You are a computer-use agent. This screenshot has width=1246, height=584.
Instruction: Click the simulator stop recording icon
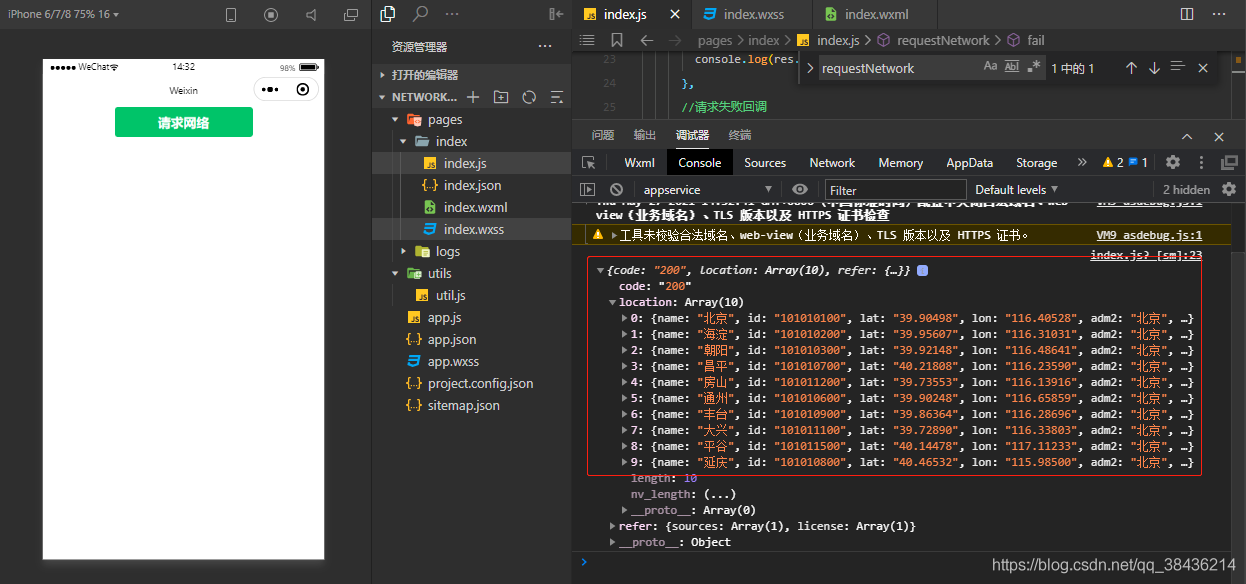click(x=271, y=15)
